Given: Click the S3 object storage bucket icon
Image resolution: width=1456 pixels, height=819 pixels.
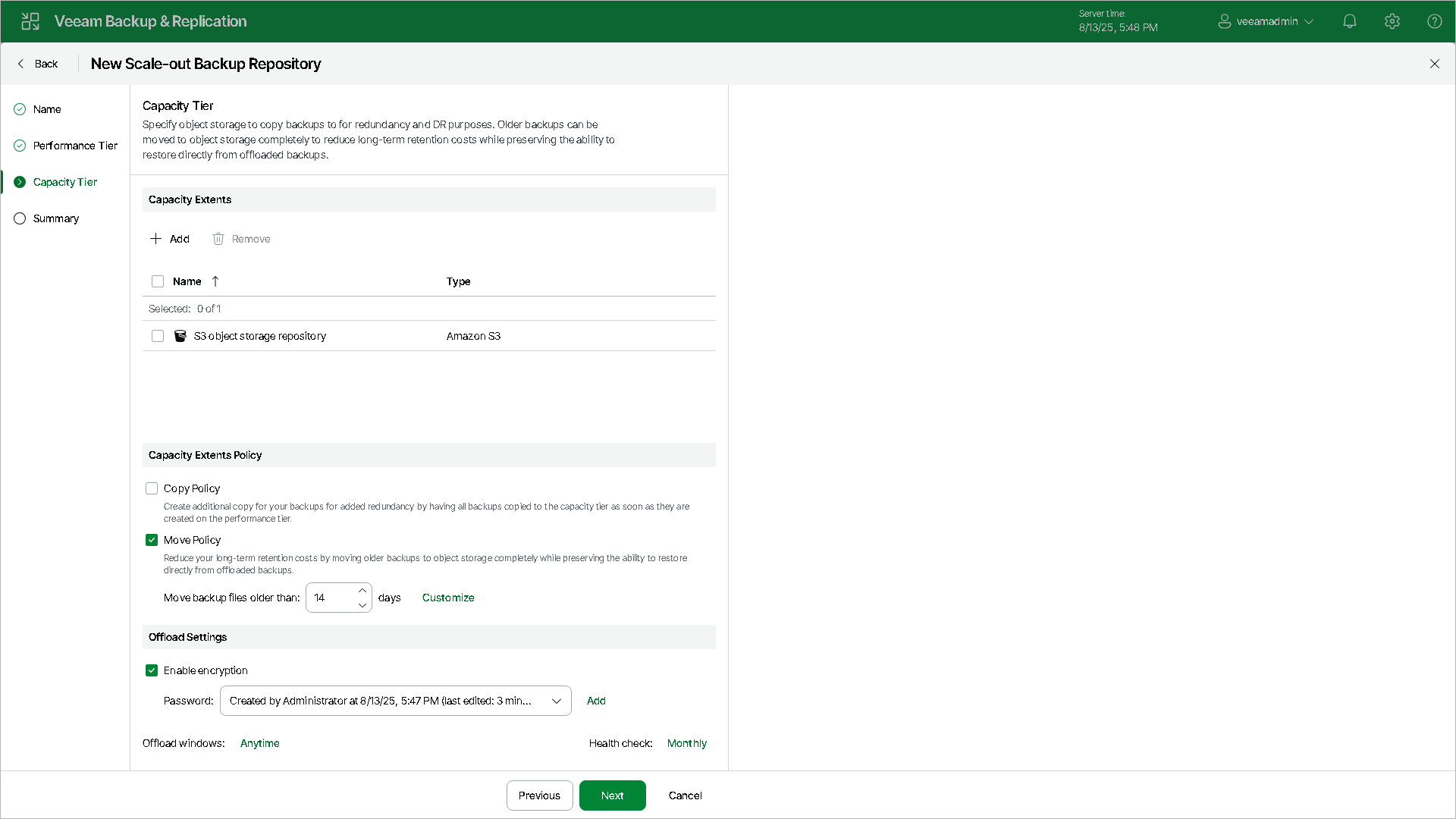Looking at the screenshot, I should click(x=180, y=336).
